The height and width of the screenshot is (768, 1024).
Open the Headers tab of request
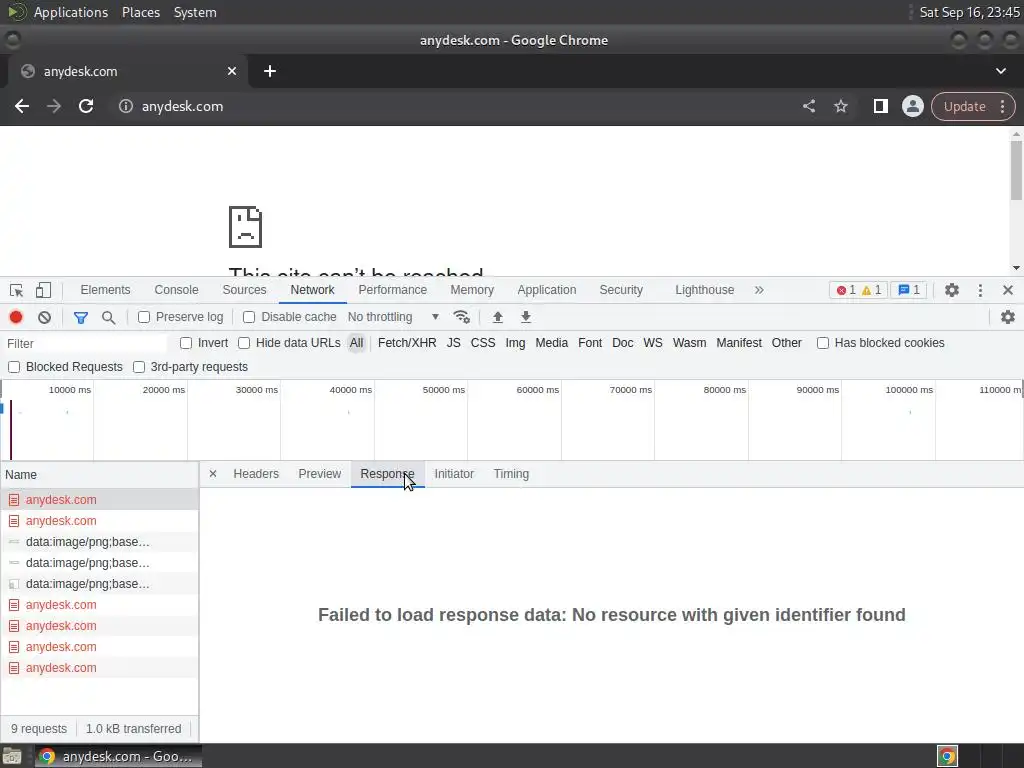point(256,474)
